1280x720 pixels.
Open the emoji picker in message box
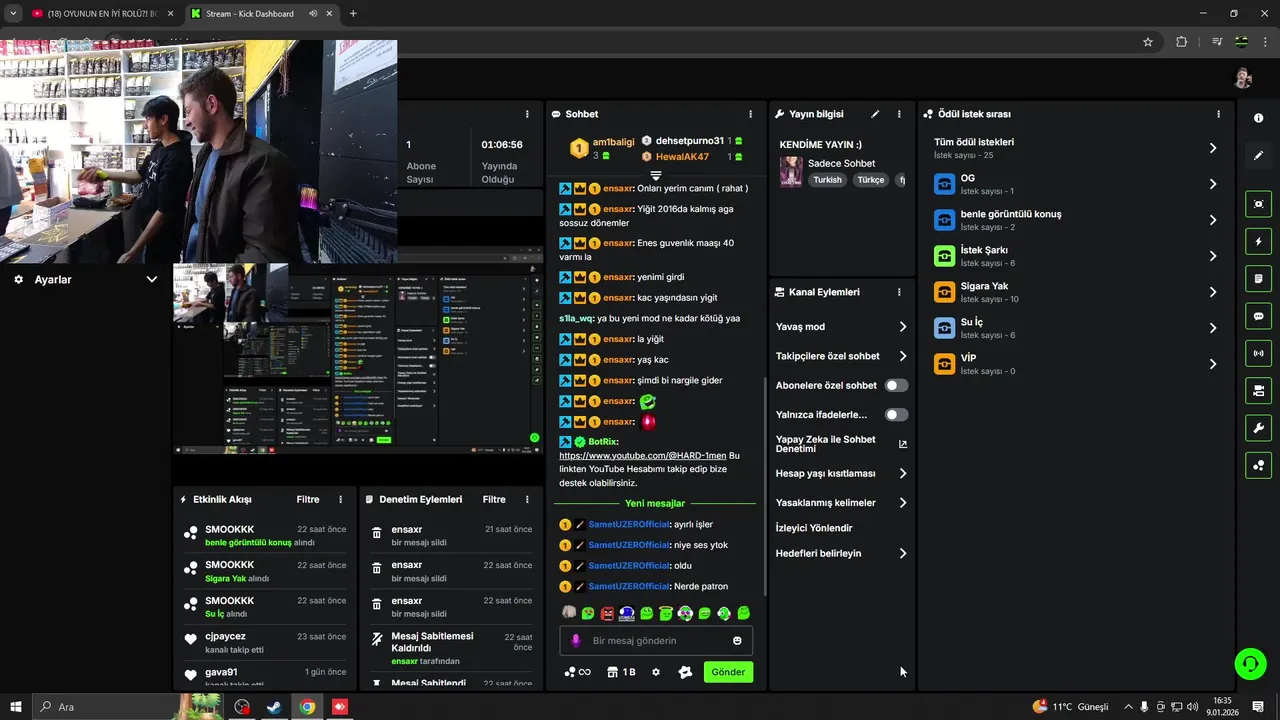pyautogui.click(x=737, y=641)
